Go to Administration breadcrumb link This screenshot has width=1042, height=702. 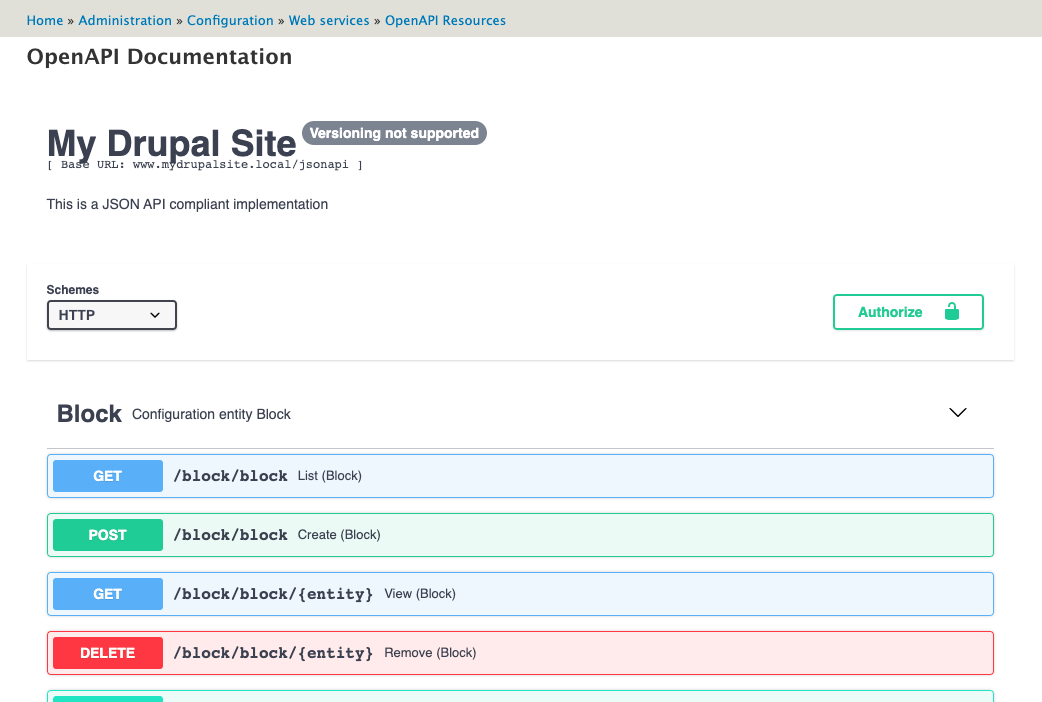pos(125,21)
